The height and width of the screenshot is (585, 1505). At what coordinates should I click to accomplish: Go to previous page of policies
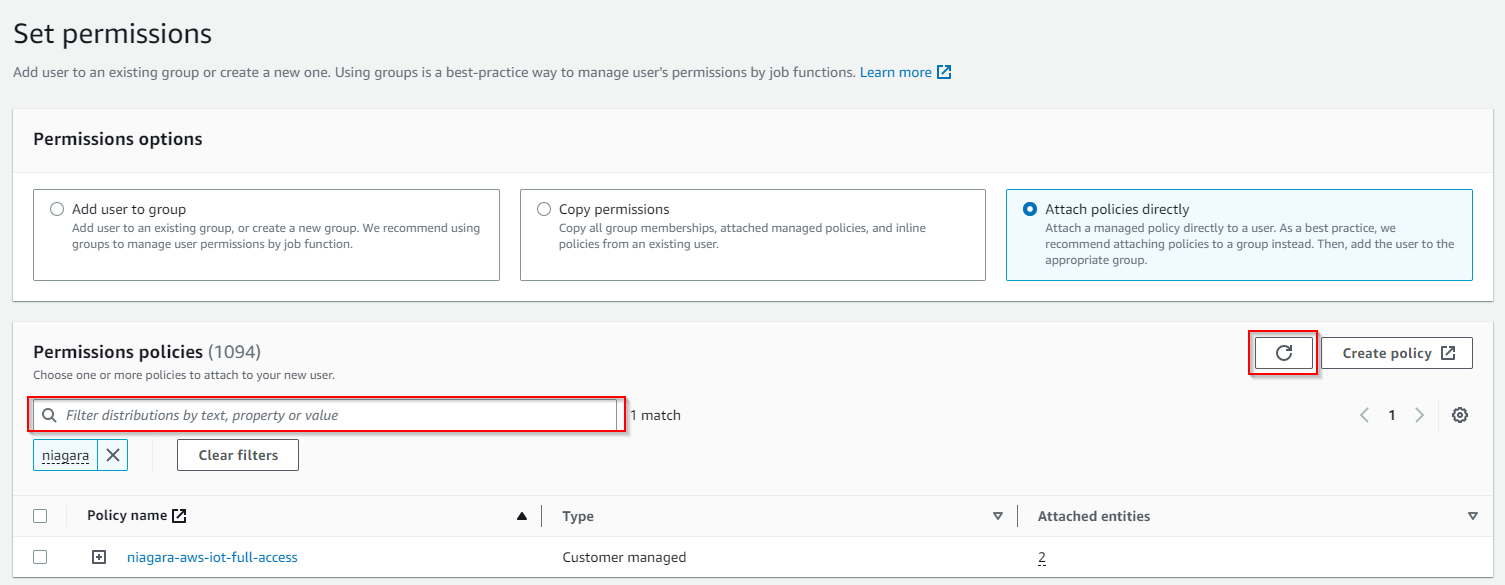1364,415
